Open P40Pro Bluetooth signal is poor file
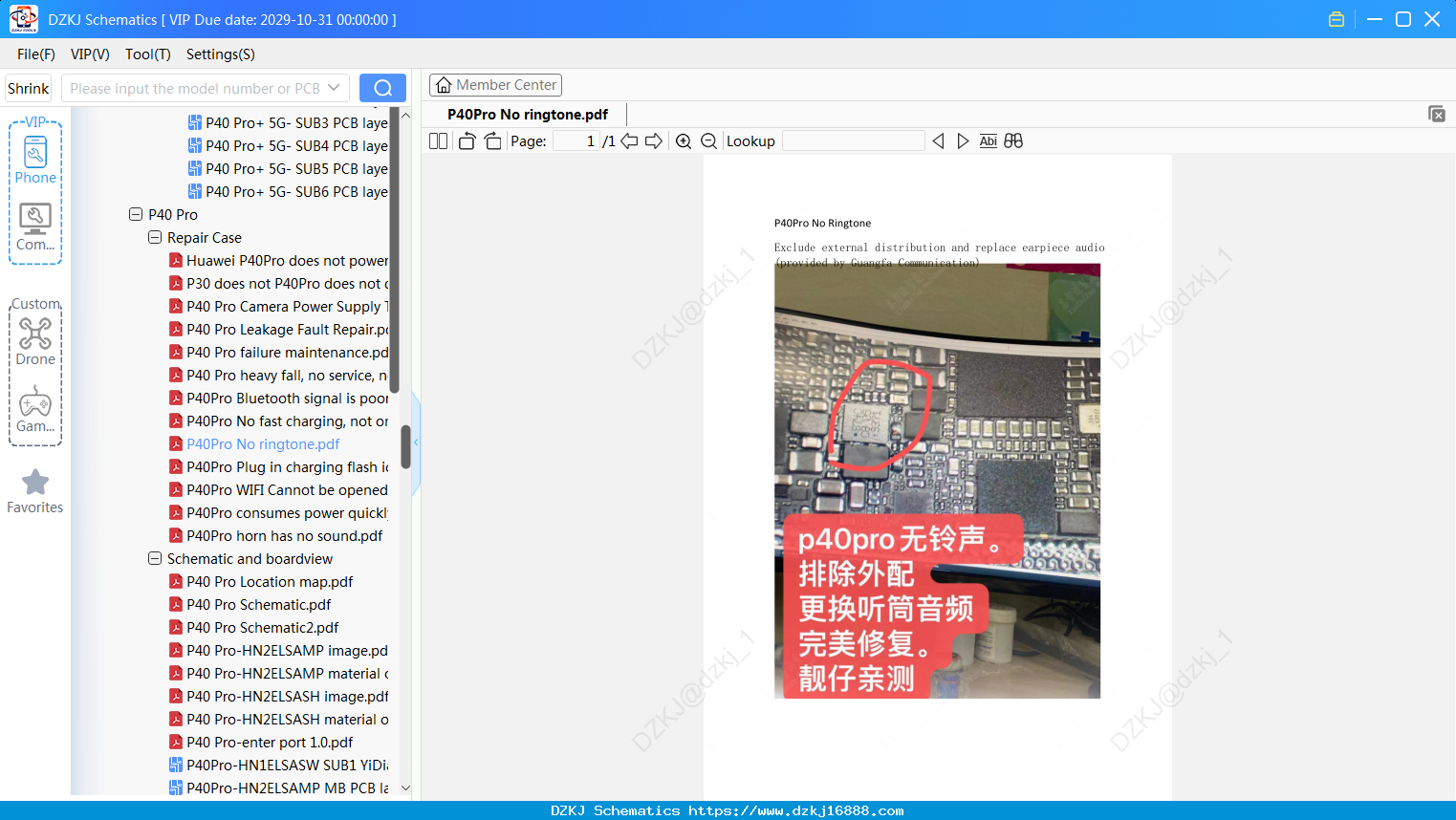 pyautogui.click(x=287, y=398)
